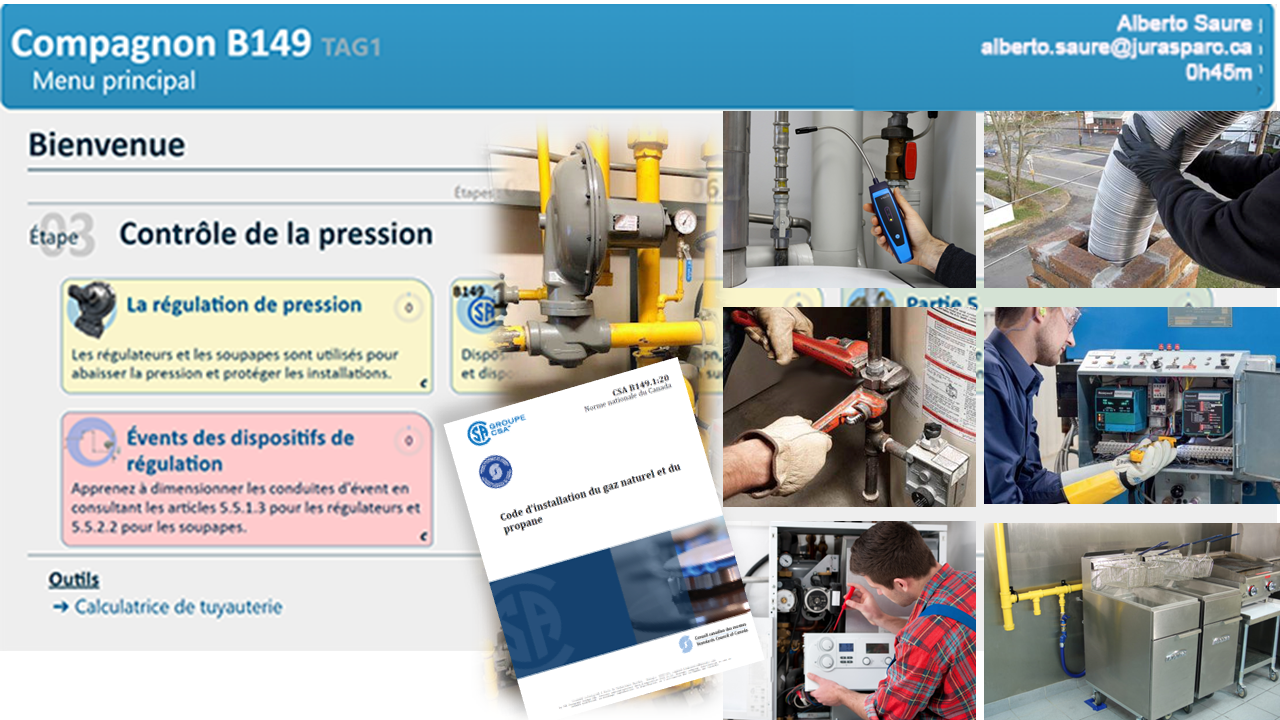The width and height of the screenshot is (1280, 720).
Task: Click the progress circle on La régulation de pression card
Action: 407,308
